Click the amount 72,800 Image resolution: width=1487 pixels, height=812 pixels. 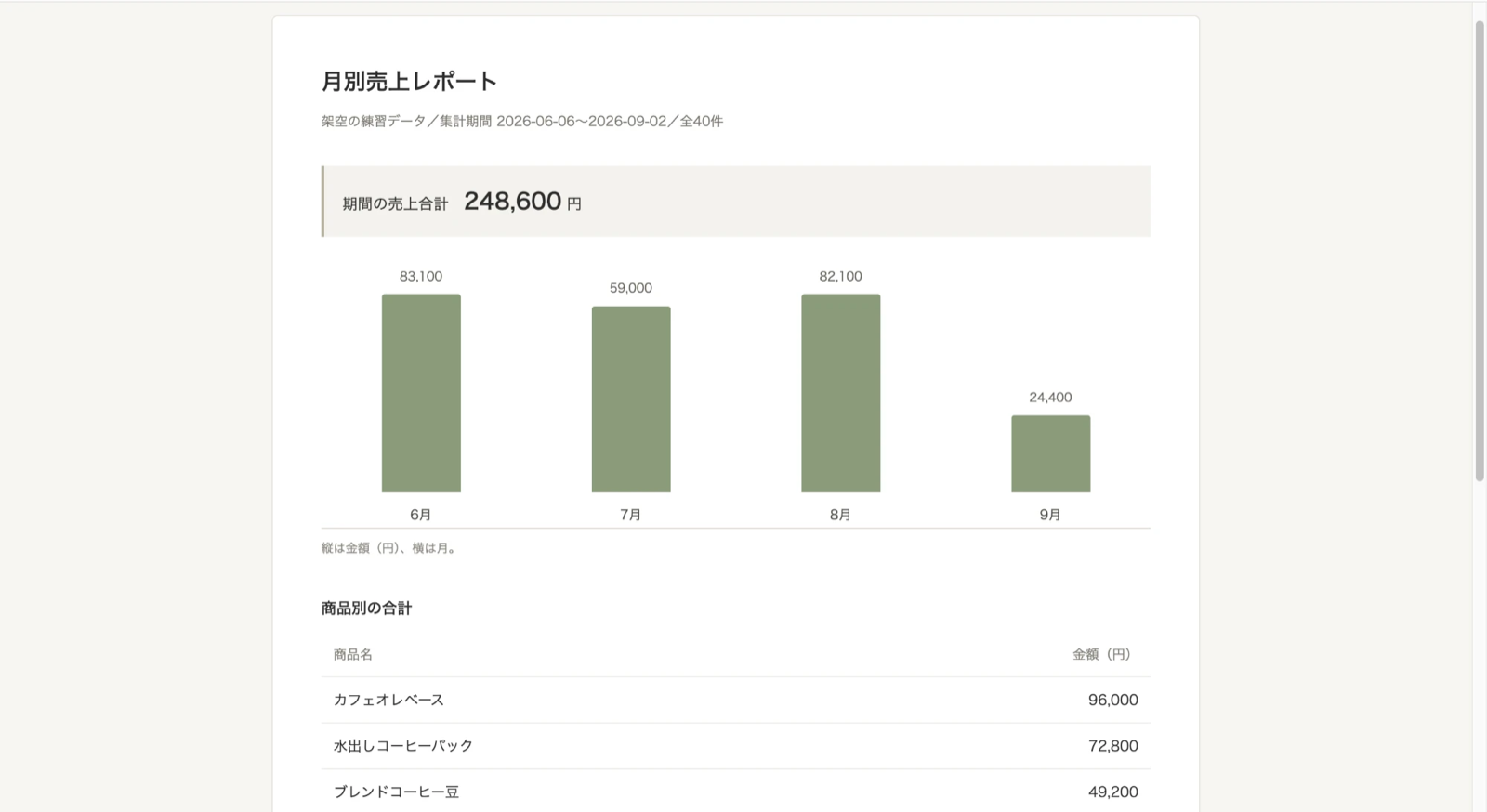[1113, 745]
